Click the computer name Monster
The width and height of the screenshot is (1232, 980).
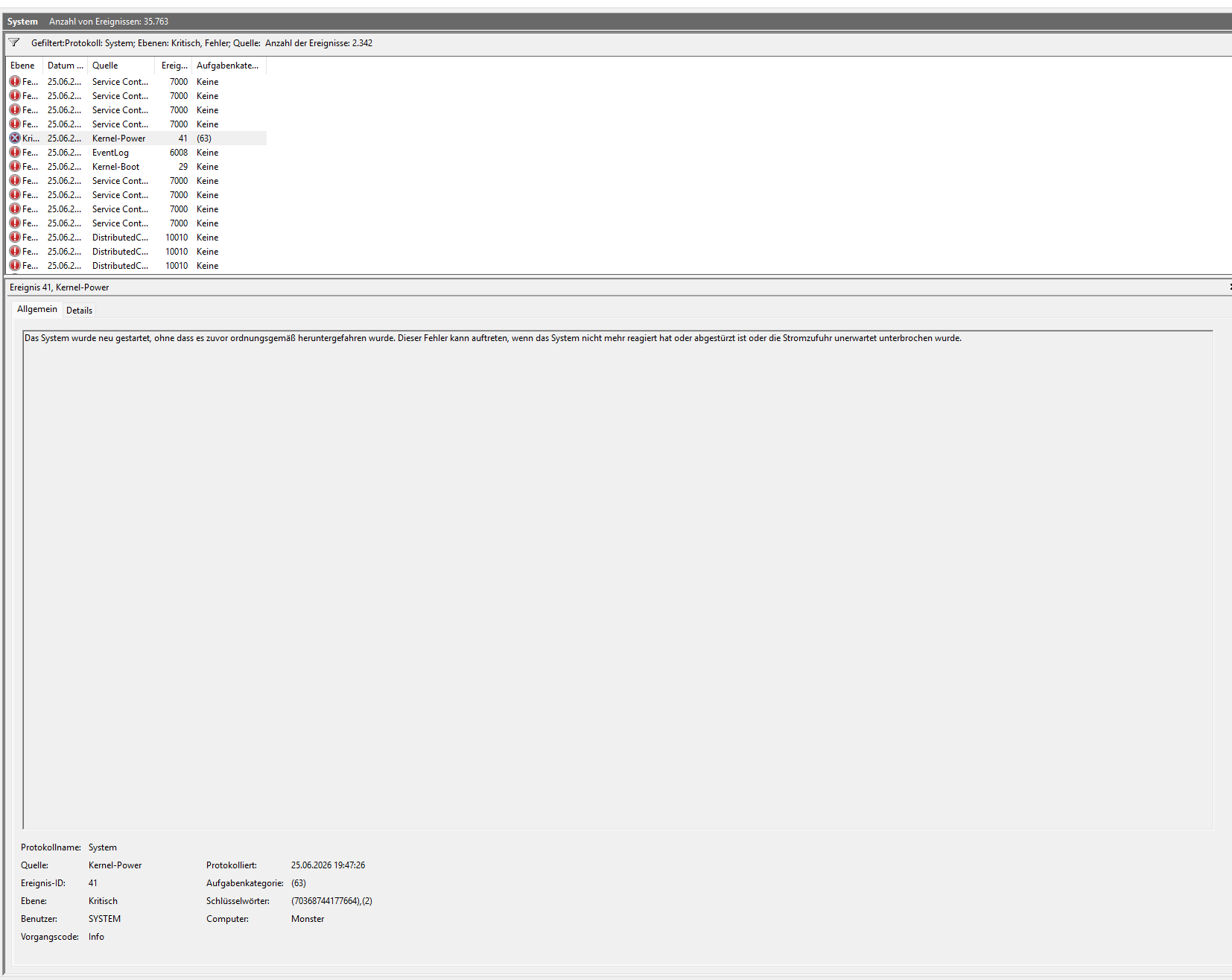(308, 919)
